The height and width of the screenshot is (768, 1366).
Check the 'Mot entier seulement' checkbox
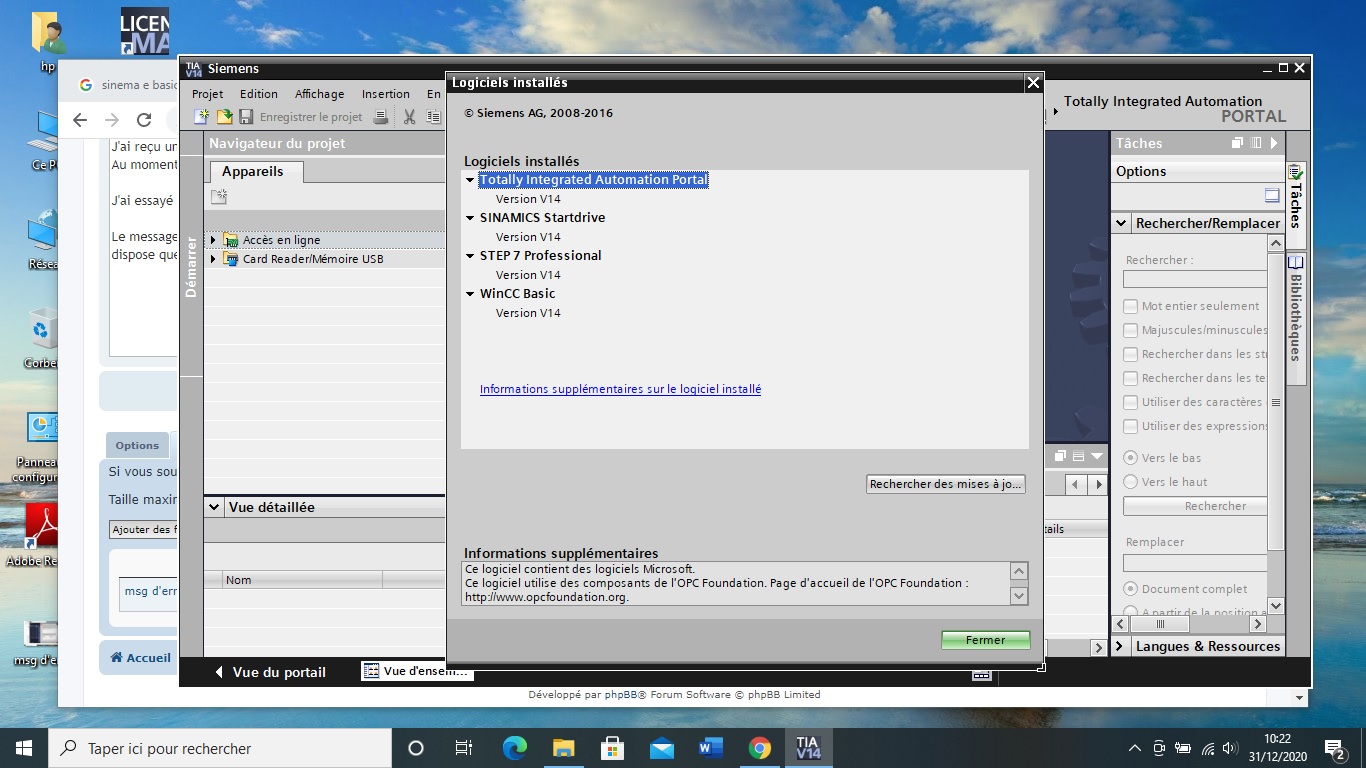point(1130,306)
